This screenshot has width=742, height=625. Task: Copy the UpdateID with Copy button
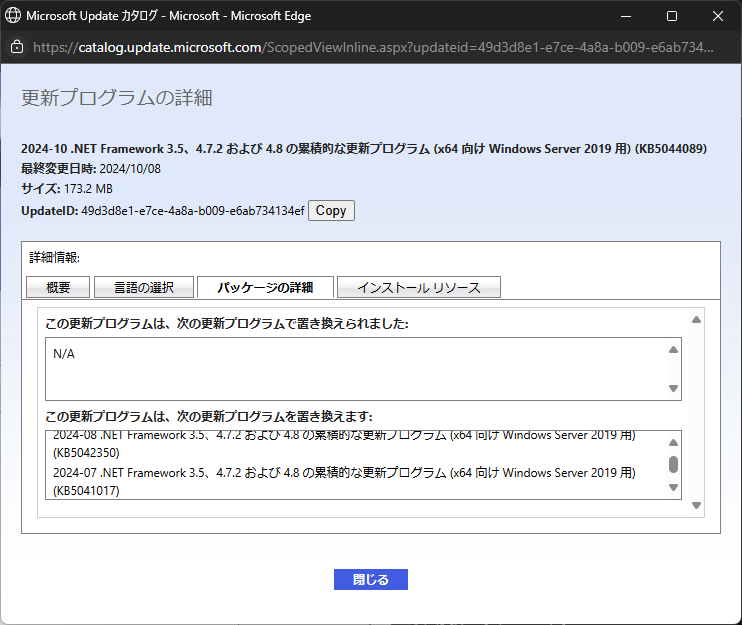click(x=331, y=211)
